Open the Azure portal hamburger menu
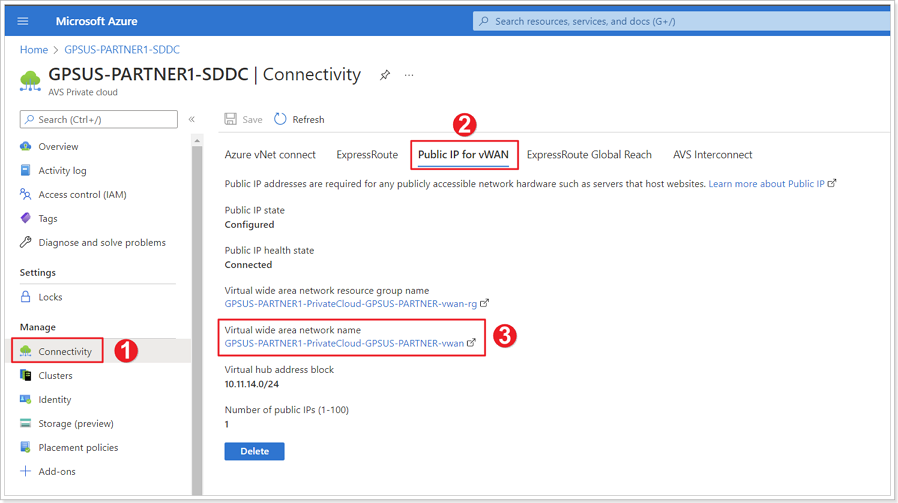 coord(23,21)
